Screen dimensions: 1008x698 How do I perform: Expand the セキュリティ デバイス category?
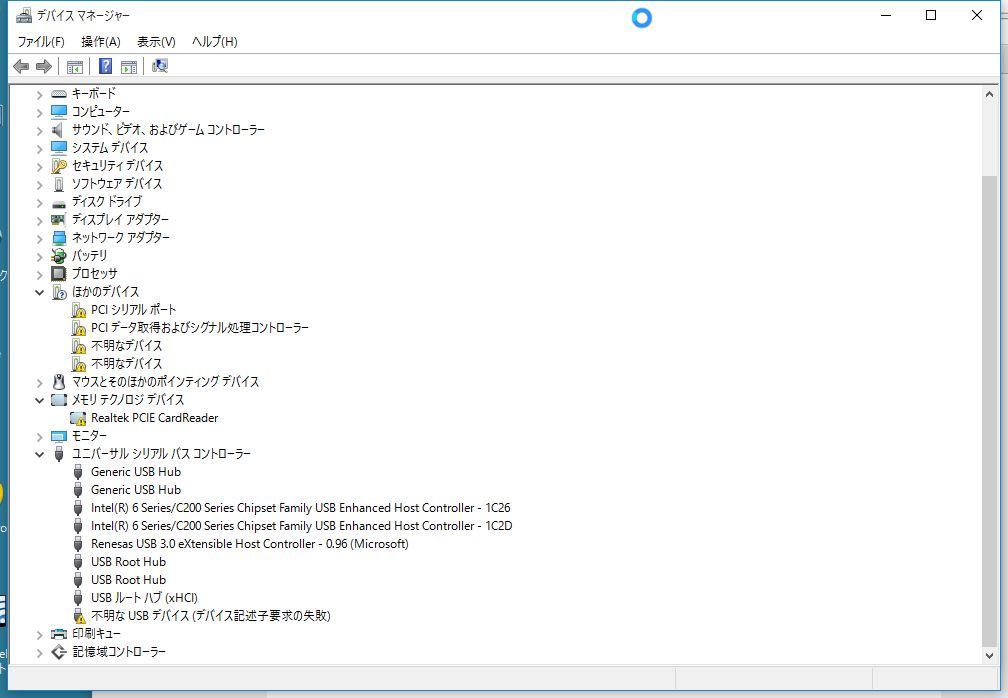tap(39, 166)
